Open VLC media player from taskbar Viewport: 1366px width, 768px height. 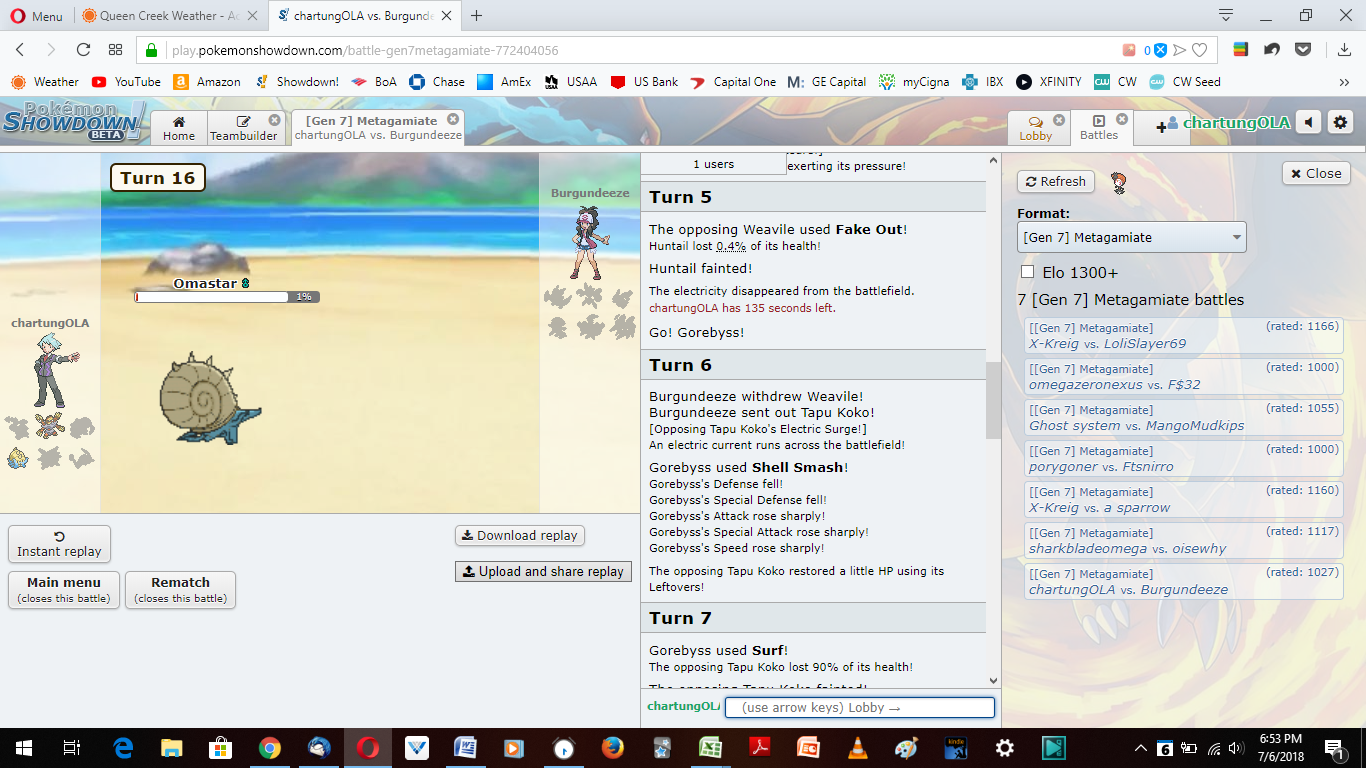[857, 747]
